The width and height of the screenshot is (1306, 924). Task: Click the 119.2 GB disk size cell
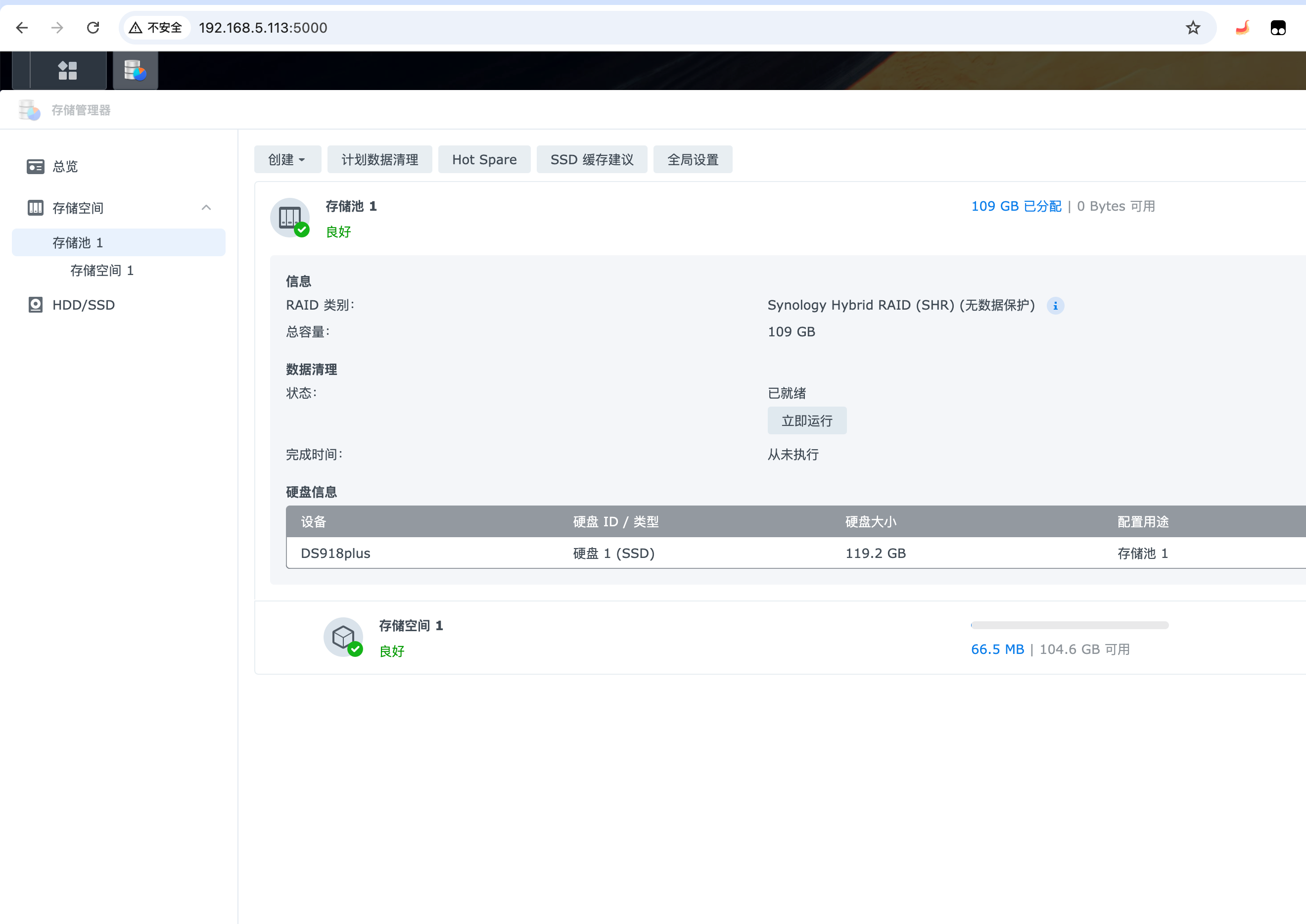[x=875, y=553]
